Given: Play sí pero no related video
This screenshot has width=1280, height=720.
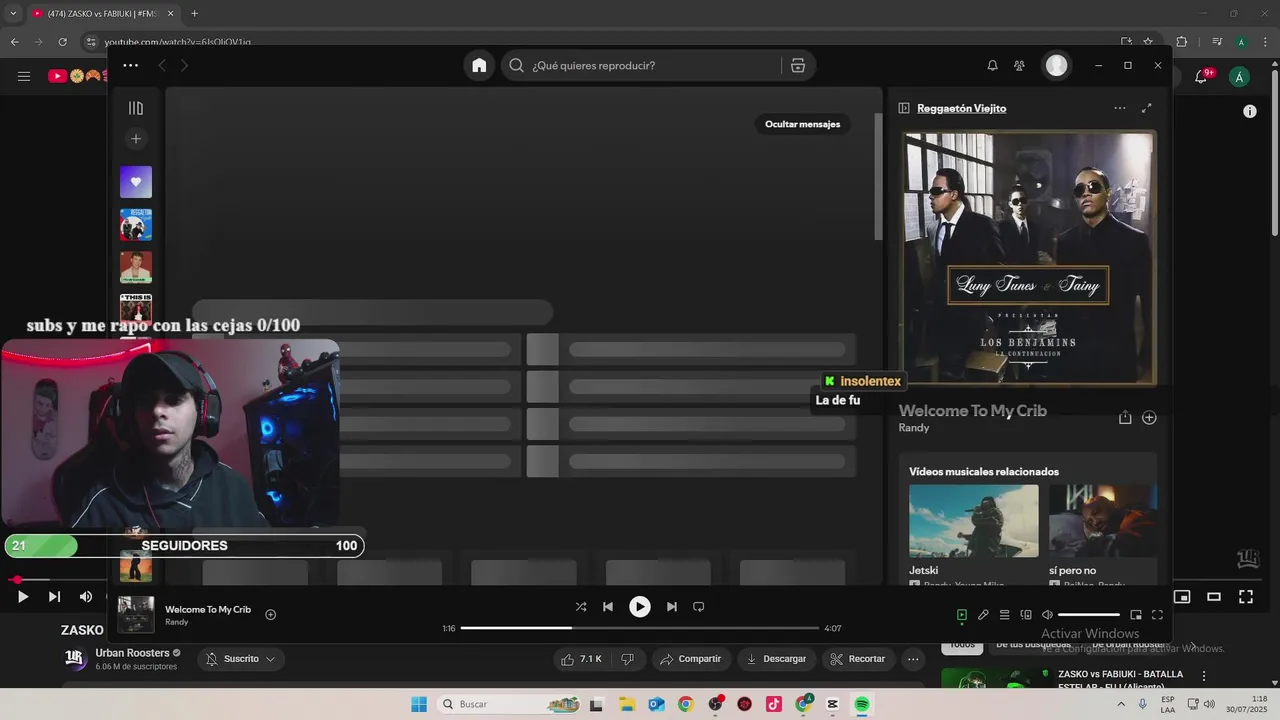Looking at the screenshot, I should coord(1103,521).
